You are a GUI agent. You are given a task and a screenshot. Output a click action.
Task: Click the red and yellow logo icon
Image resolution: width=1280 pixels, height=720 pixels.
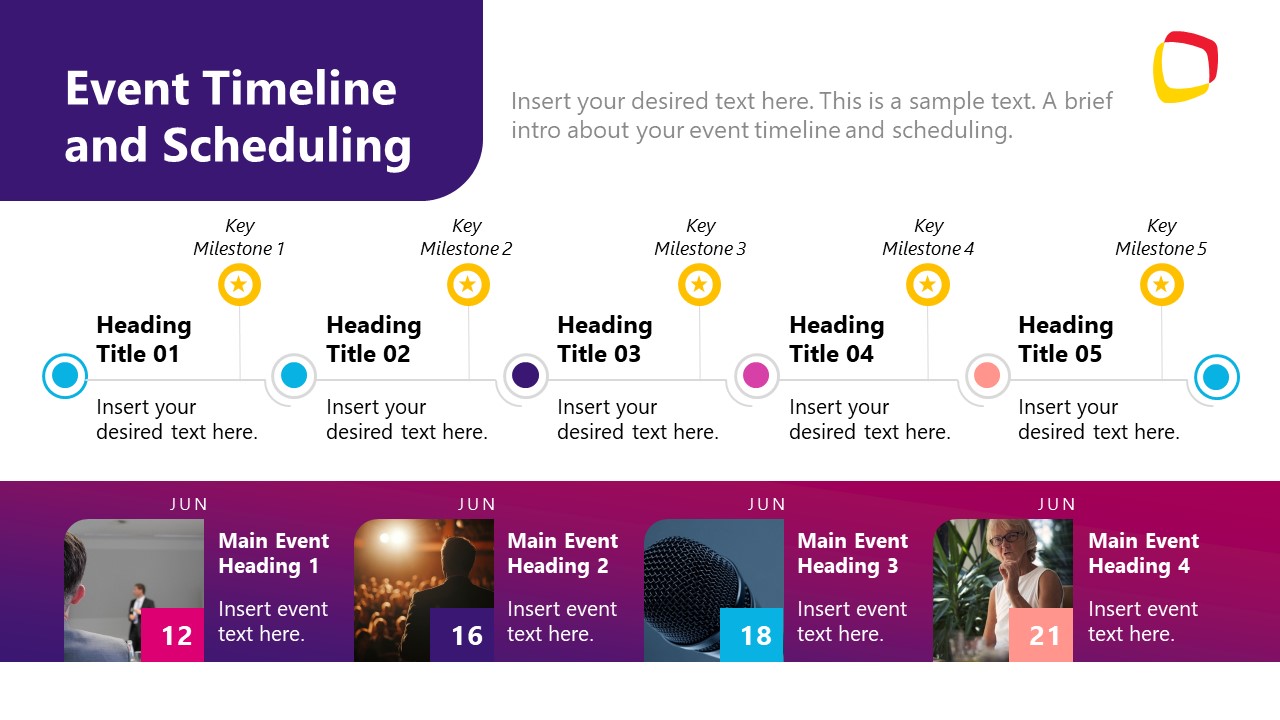tap(1185, 67)
